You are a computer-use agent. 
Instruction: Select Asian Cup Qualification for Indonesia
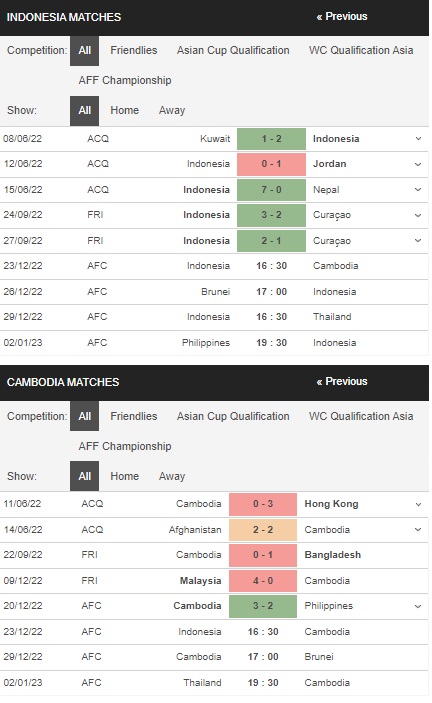click(233, 50)
